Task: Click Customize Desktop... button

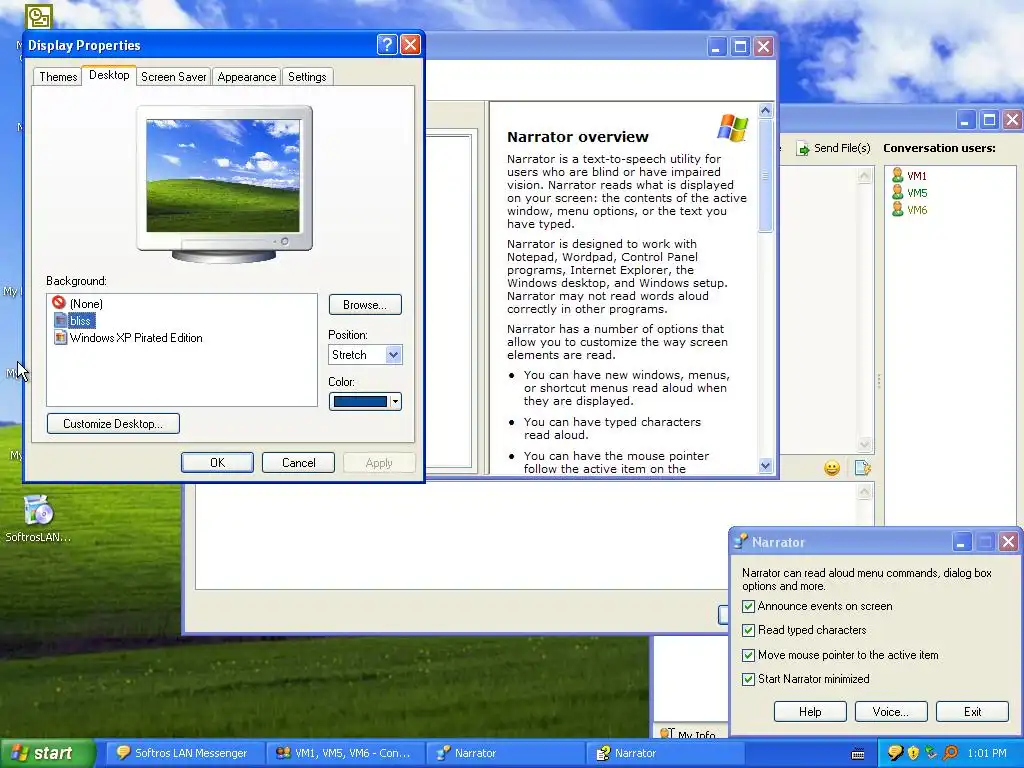Action: point(113,423)
